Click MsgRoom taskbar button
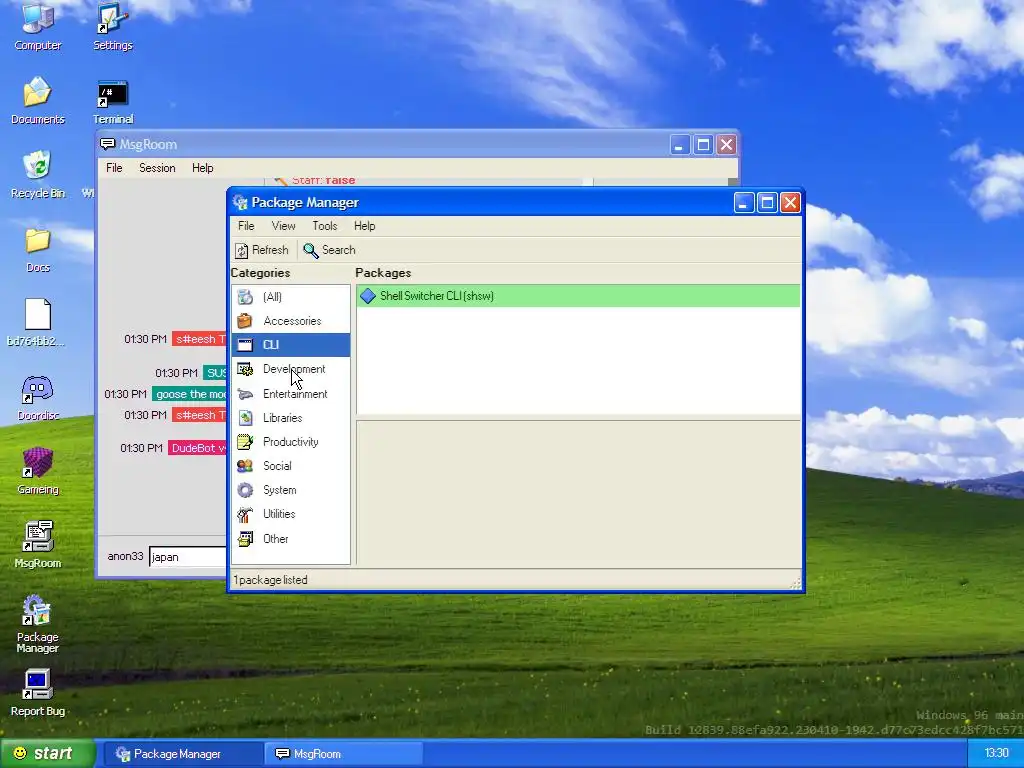 point(344,754)
